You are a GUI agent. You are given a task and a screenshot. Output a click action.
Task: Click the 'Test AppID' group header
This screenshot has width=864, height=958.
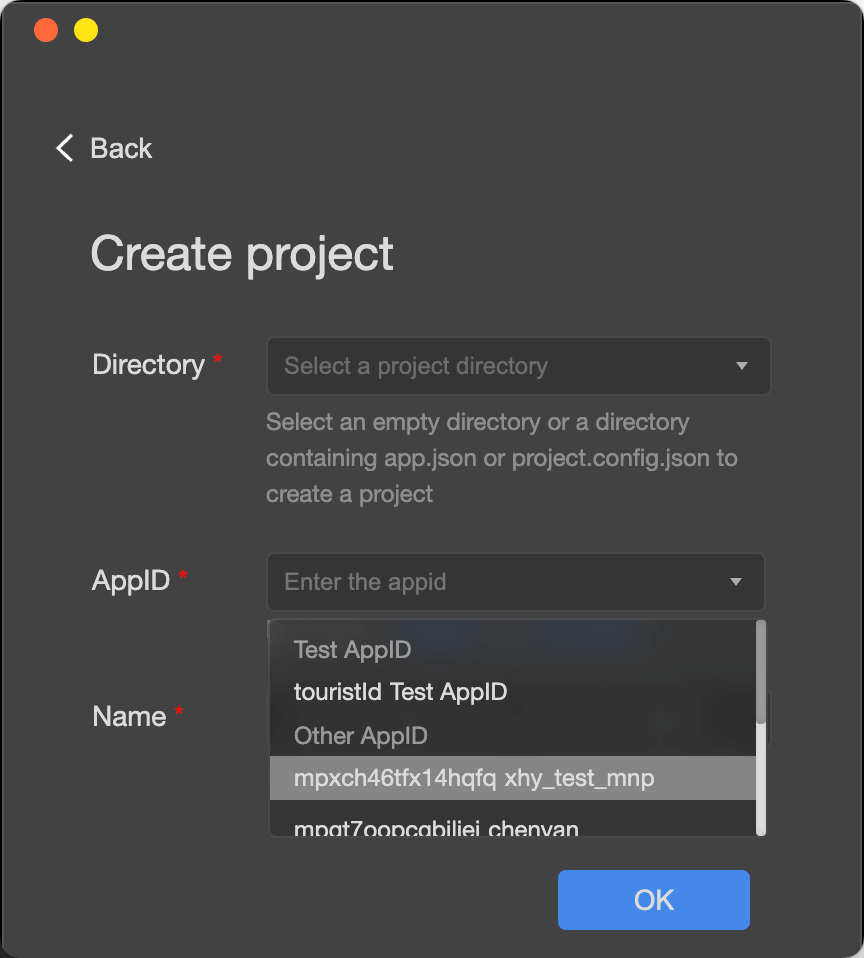tap(352, 650)
